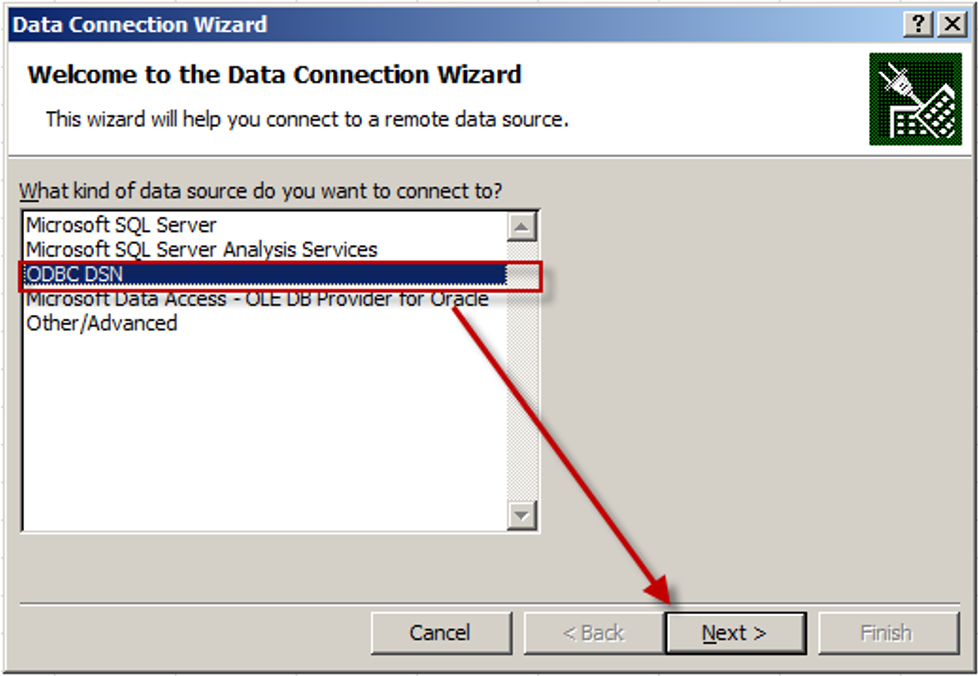Viewport: 978px width, 676px height.
Task: Click the disabled Finish button
Action: (886, 633)
